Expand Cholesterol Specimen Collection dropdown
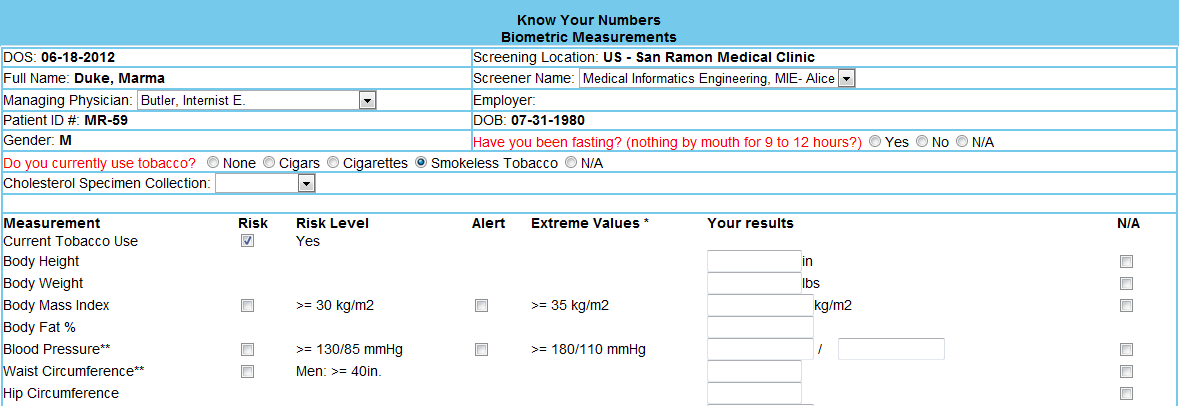The image size is (1179, 406). point(306,184)
